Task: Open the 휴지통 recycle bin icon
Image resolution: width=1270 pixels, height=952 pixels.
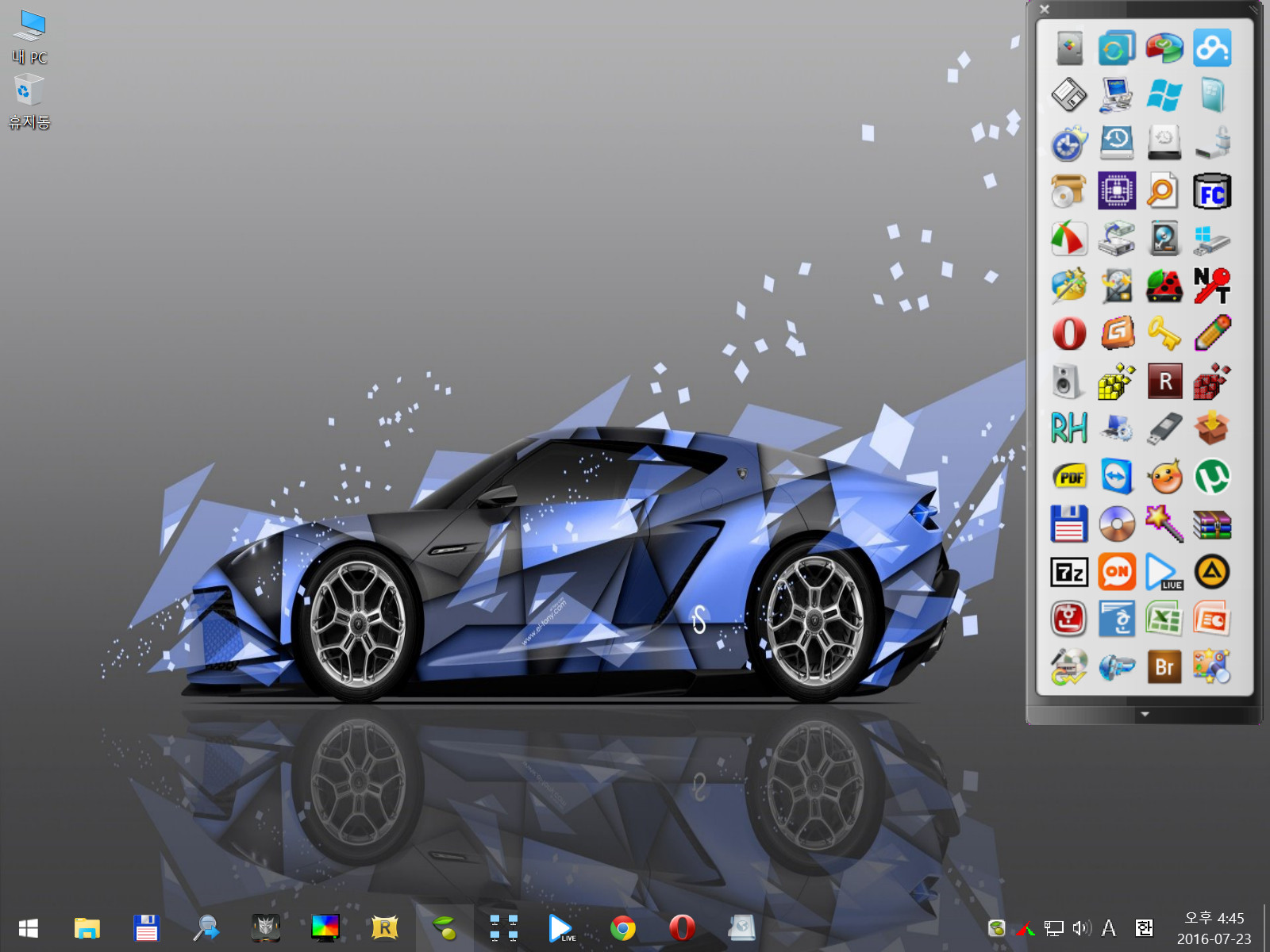Action: pos(29,102)
